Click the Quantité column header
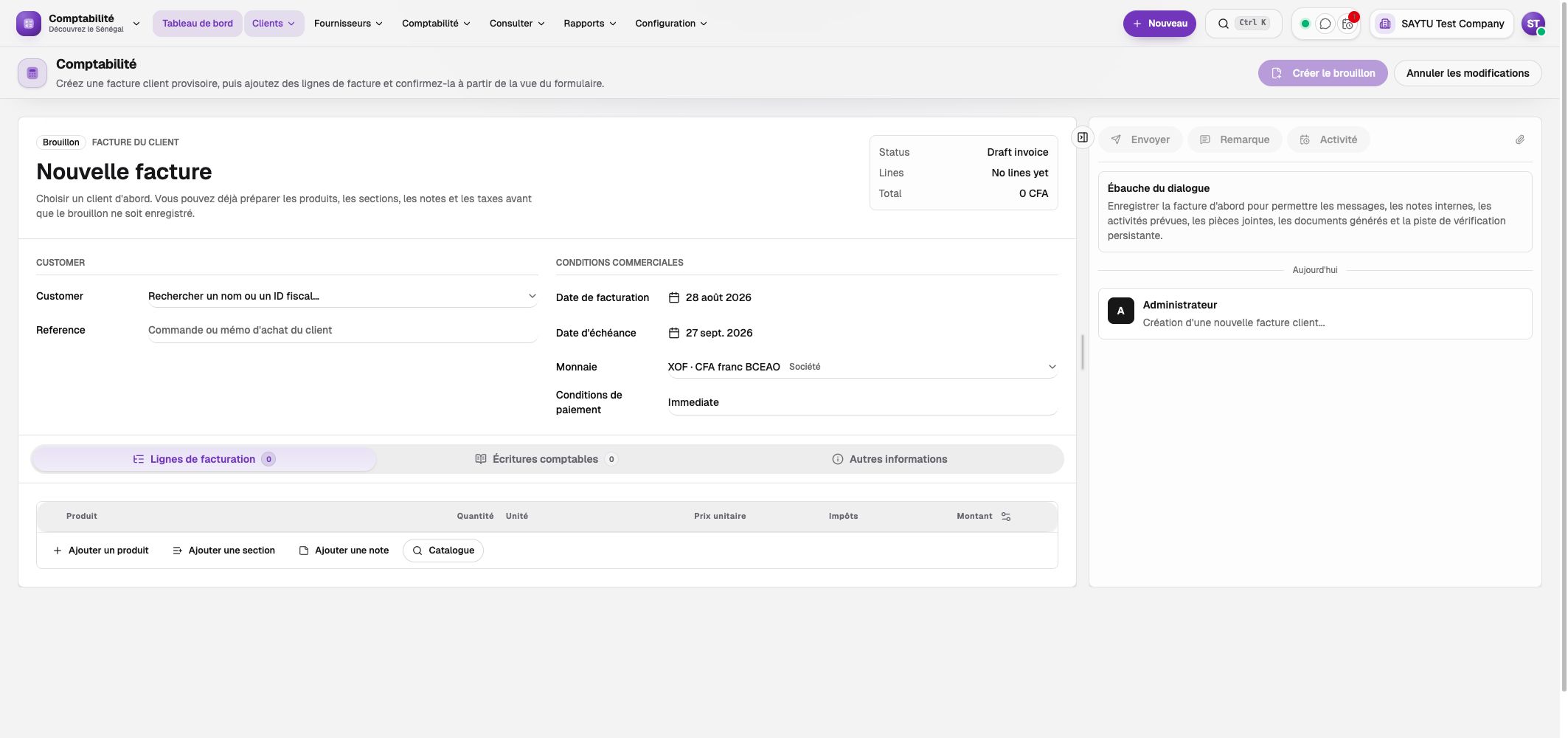Screen dimensions: 1568x738 point(475,517)
